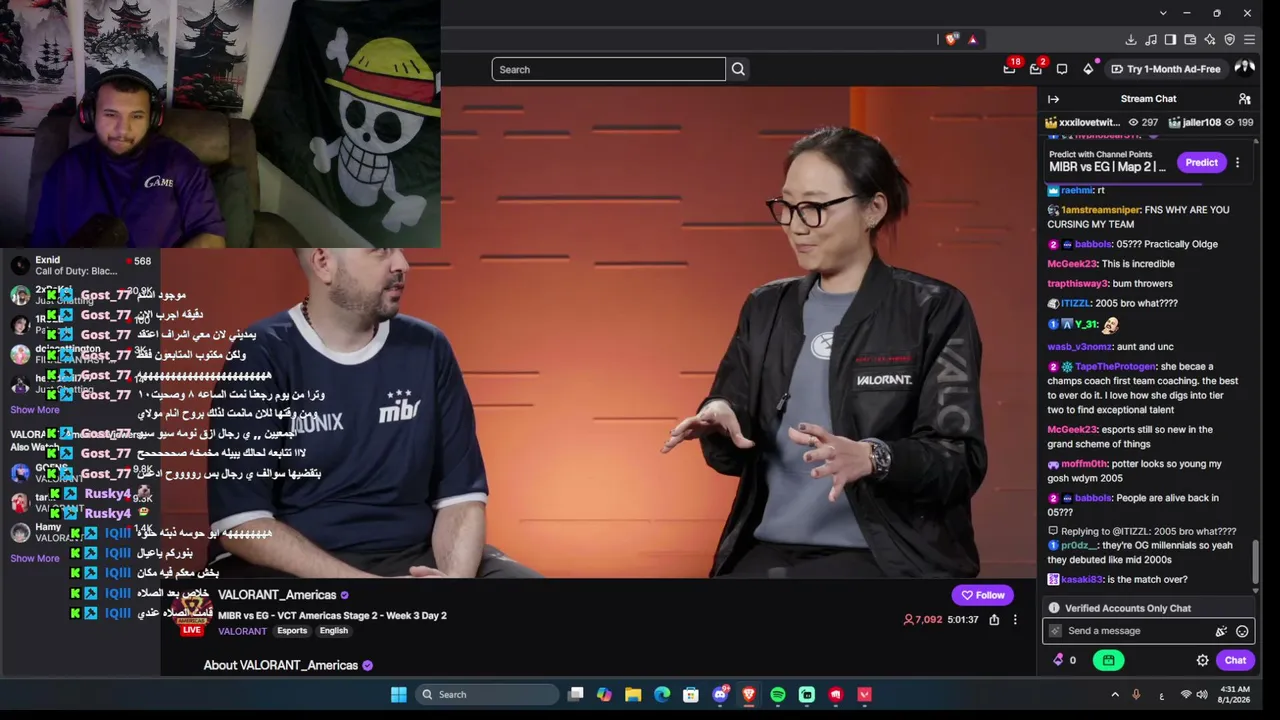1280x720 pixels.
Task: Open the Twitch notifications inbox with 18 badge
Action: (x=1010, y=68)
